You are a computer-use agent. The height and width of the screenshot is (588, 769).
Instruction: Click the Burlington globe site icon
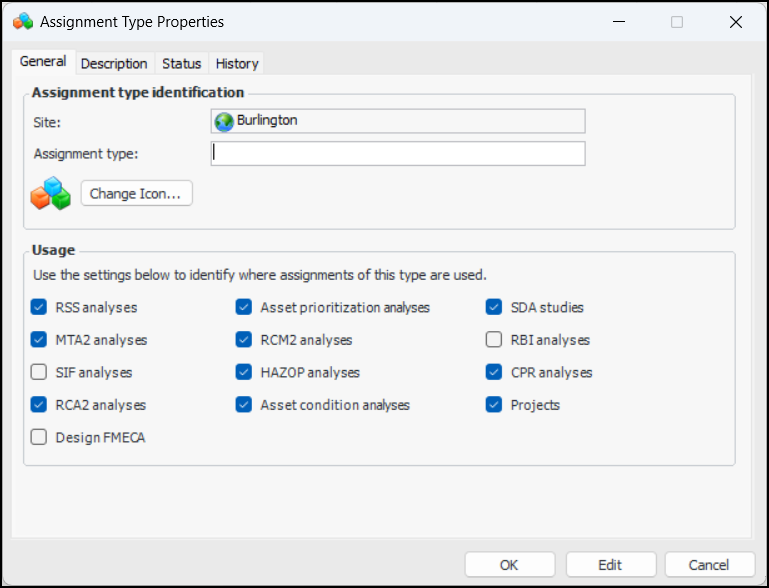[x=224, y=121]
